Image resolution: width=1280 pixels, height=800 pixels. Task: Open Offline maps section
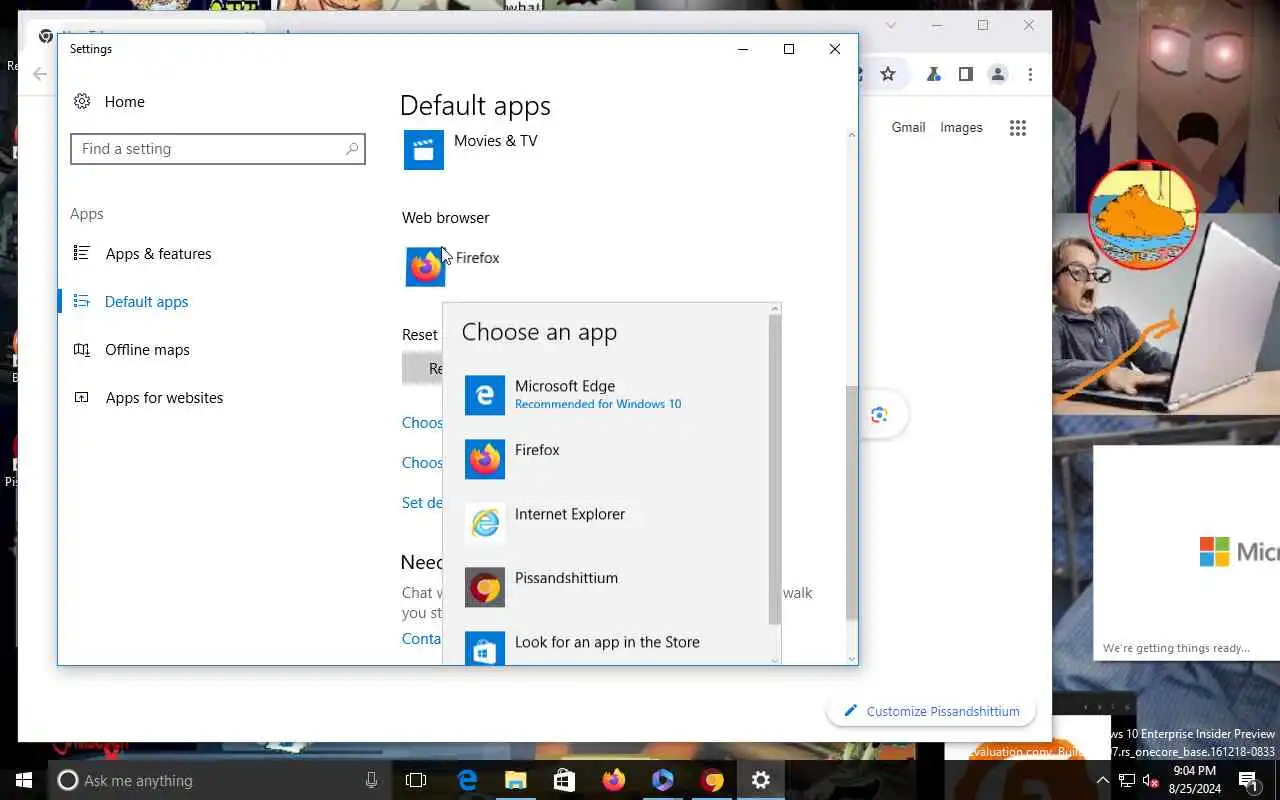(147, 350)
